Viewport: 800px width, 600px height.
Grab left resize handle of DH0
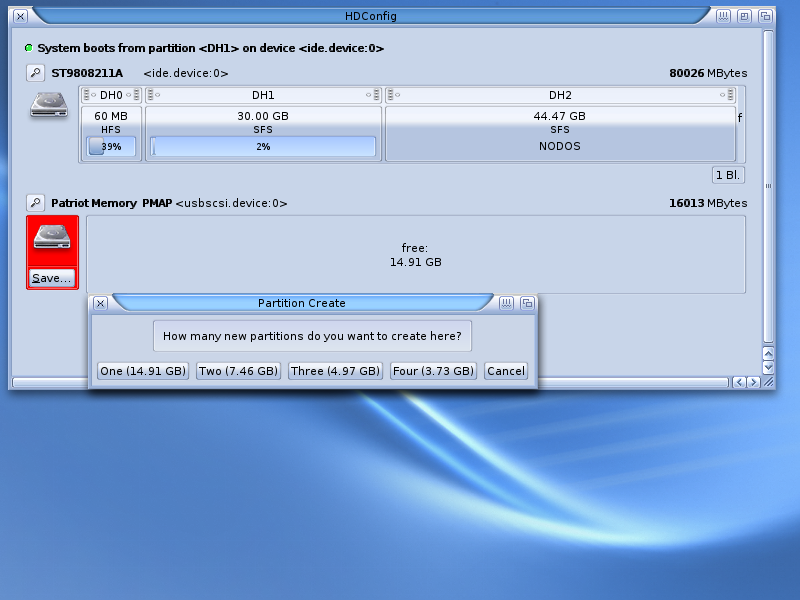(x=86, y=95)
